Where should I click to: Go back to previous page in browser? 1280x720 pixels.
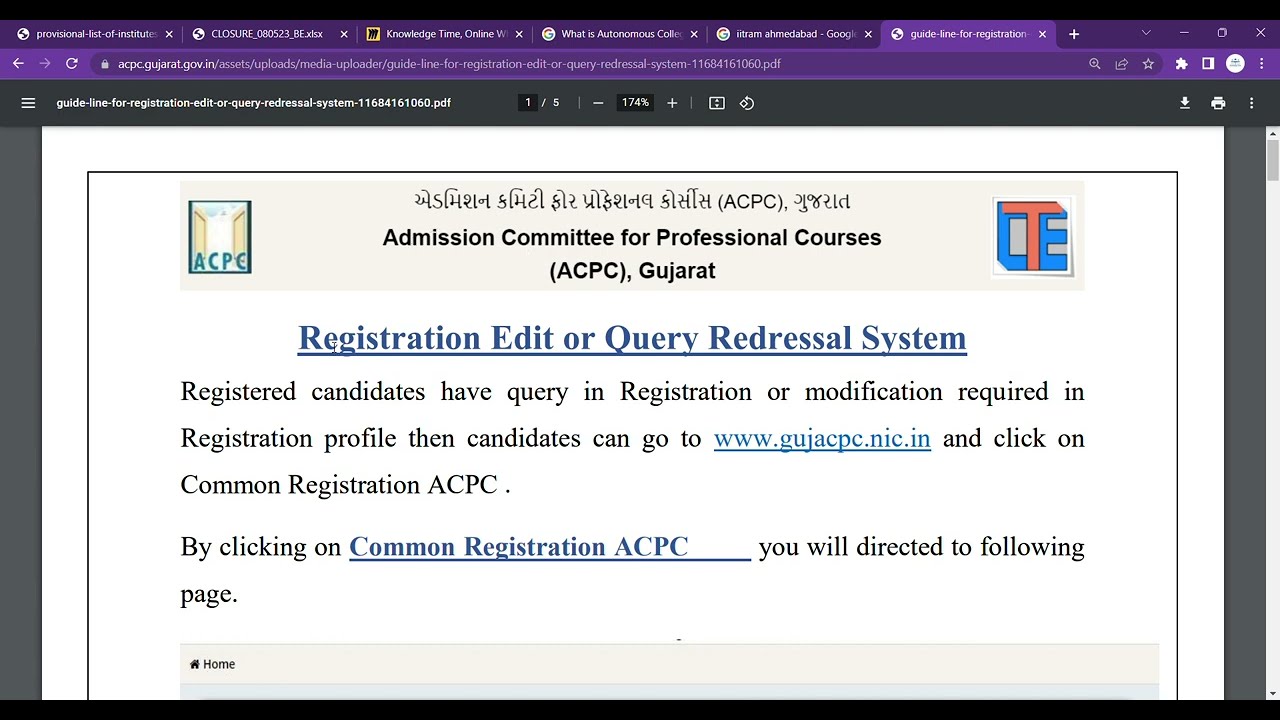18,63
